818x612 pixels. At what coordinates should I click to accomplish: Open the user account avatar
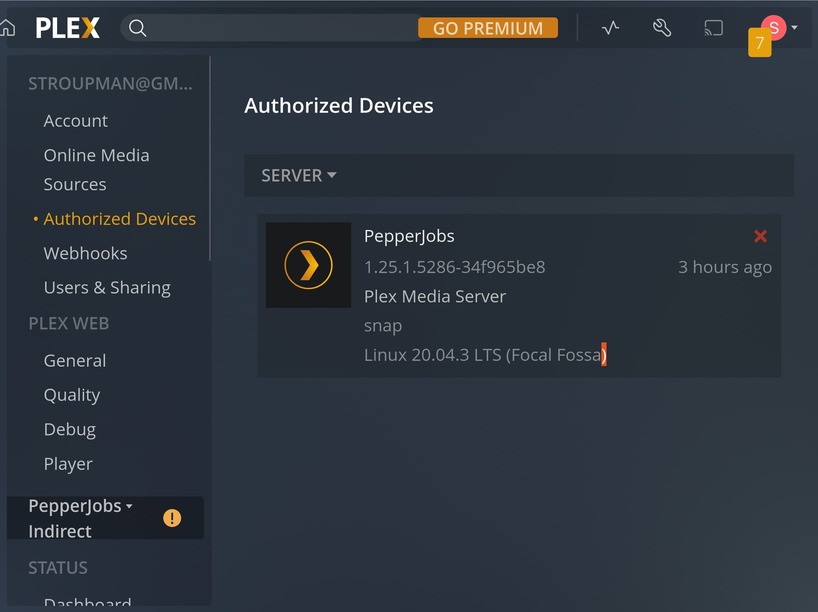coord(773,28)
